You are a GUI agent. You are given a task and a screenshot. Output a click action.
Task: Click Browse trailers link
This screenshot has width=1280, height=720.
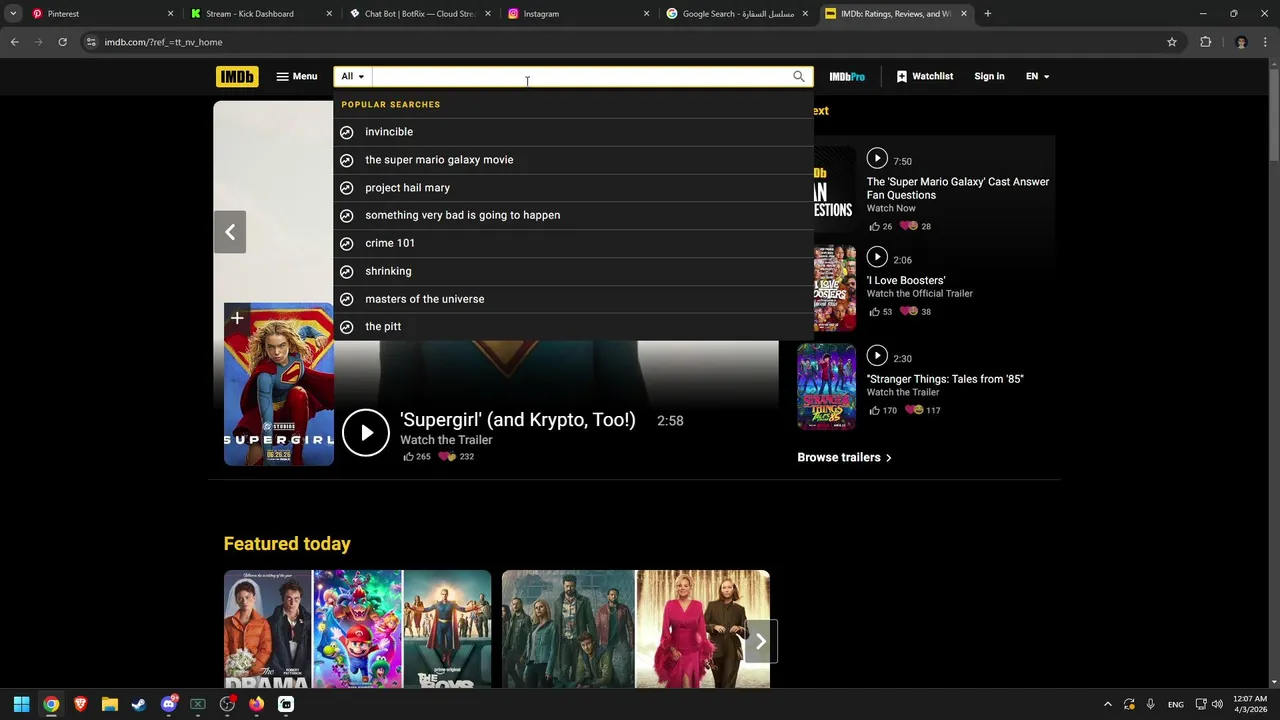(844, 458)
